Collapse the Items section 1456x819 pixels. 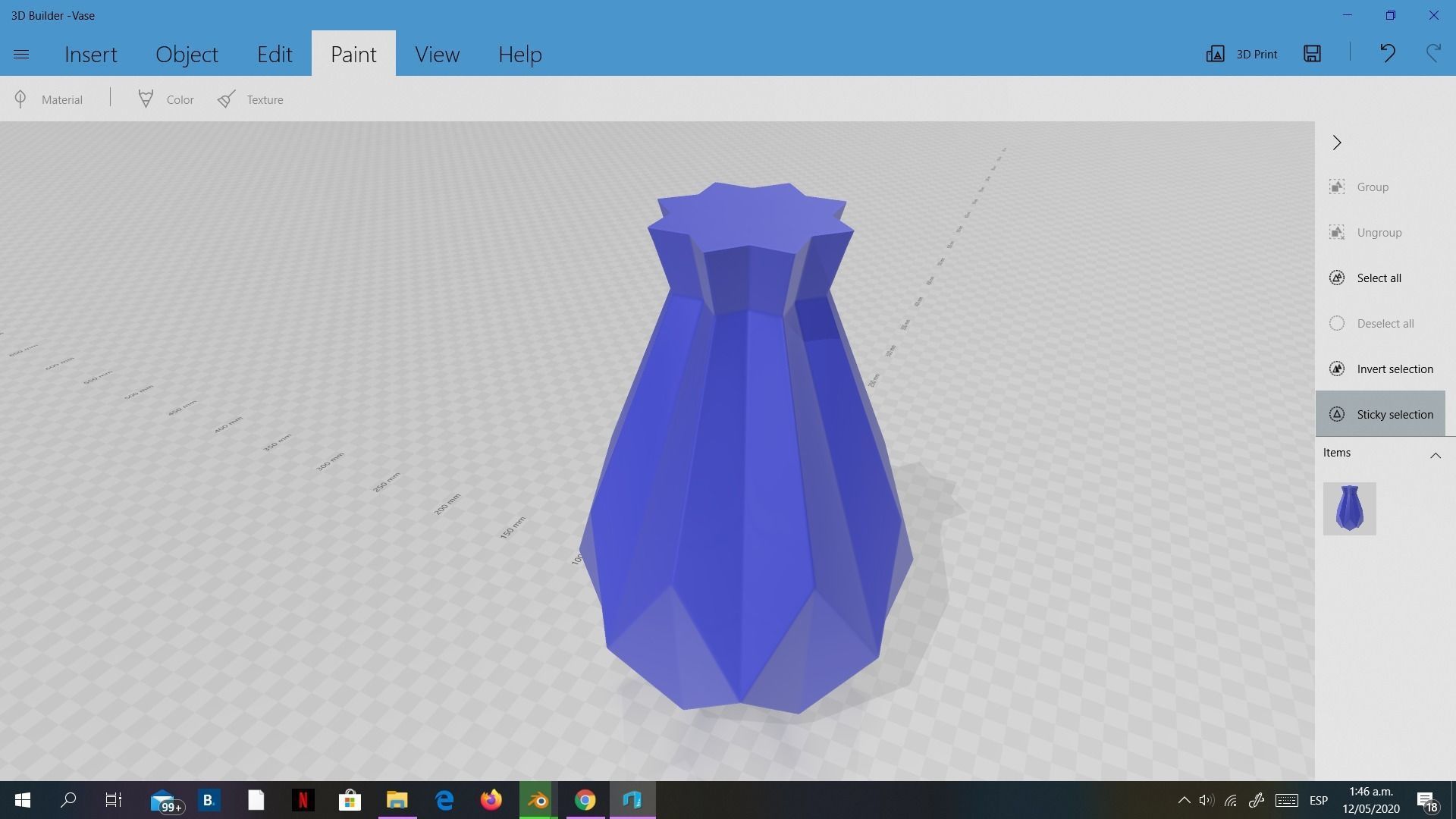(1435, 455)
